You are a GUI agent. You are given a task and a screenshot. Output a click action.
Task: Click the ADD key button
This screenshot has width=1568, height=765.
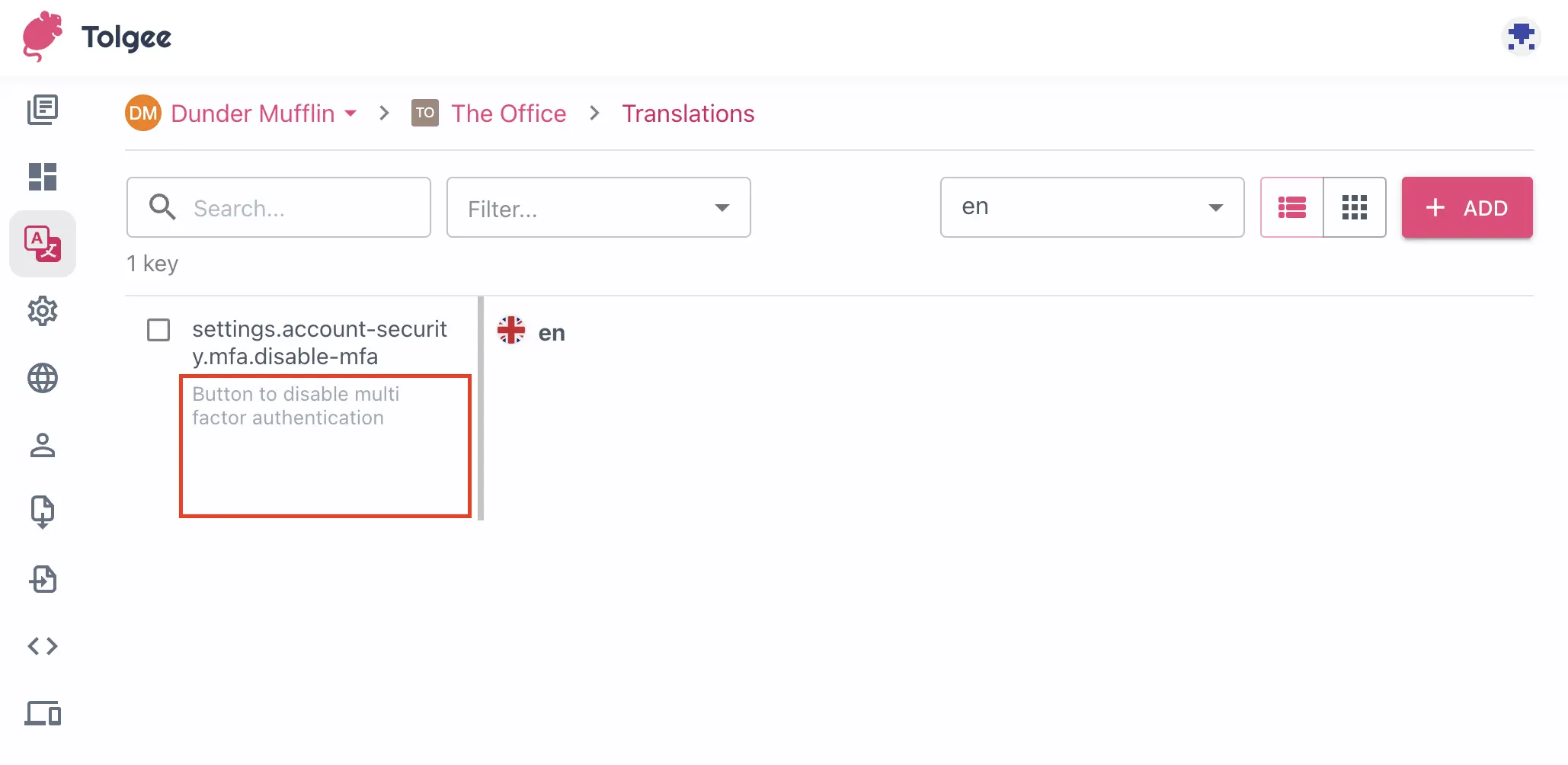(x=1467, y=207)
